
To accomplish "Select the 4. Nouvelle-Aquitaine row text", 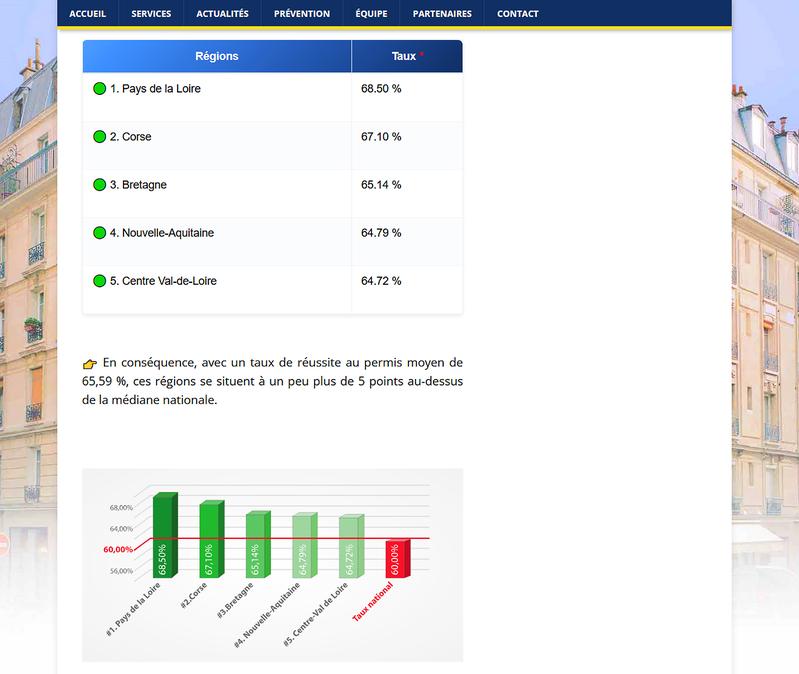I will (161, 233).
